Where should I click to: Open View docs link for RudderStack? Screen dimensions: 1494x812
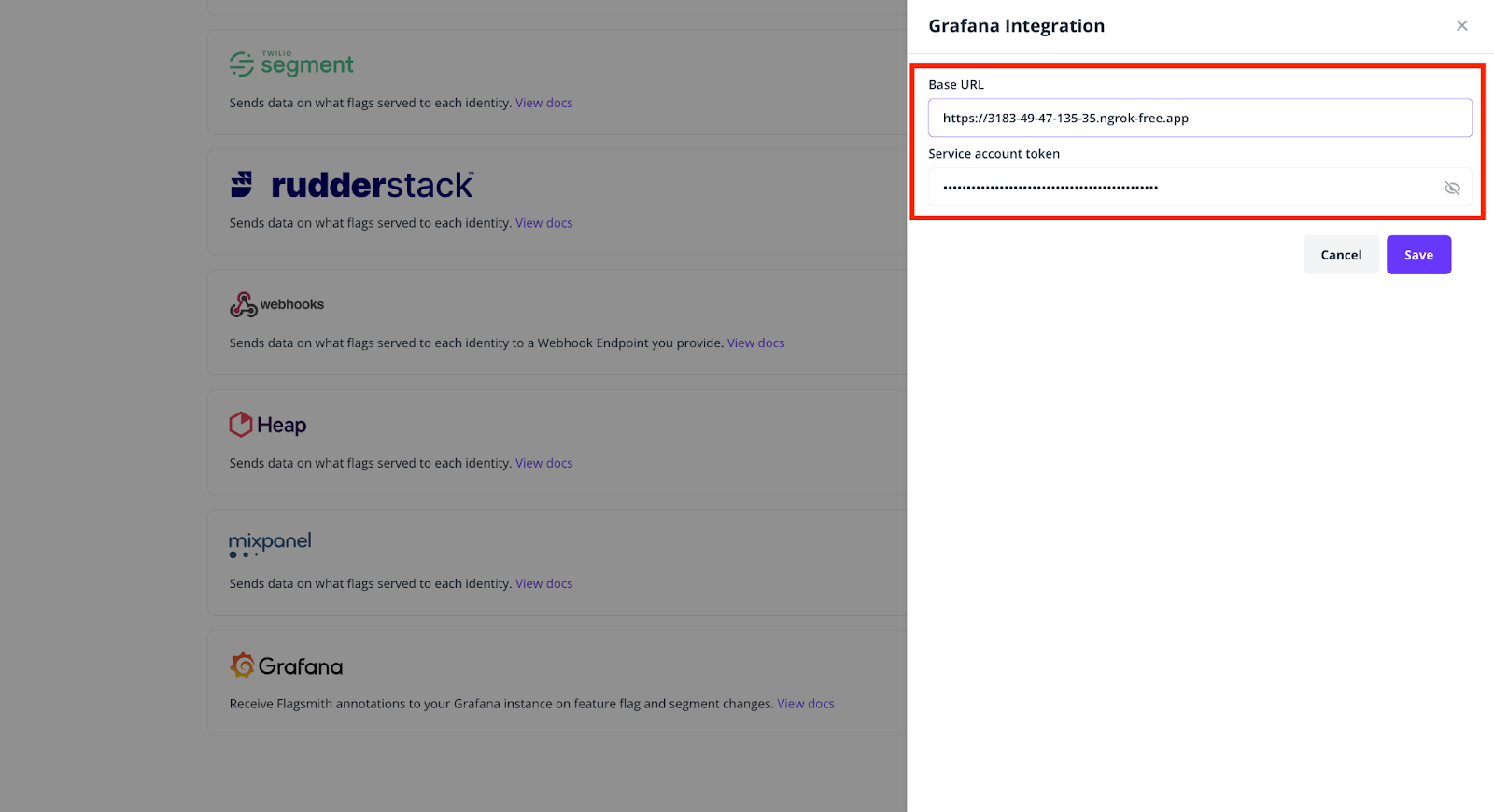click(544, 223)
